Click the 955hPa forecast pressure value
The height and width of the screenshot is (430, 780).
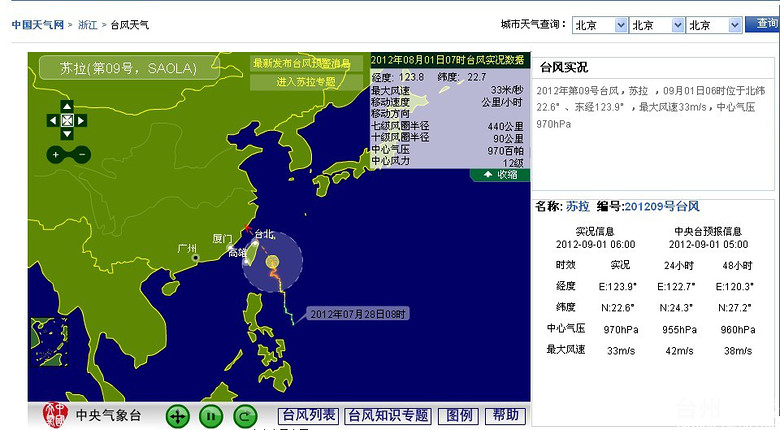click(x=679, y=329)
